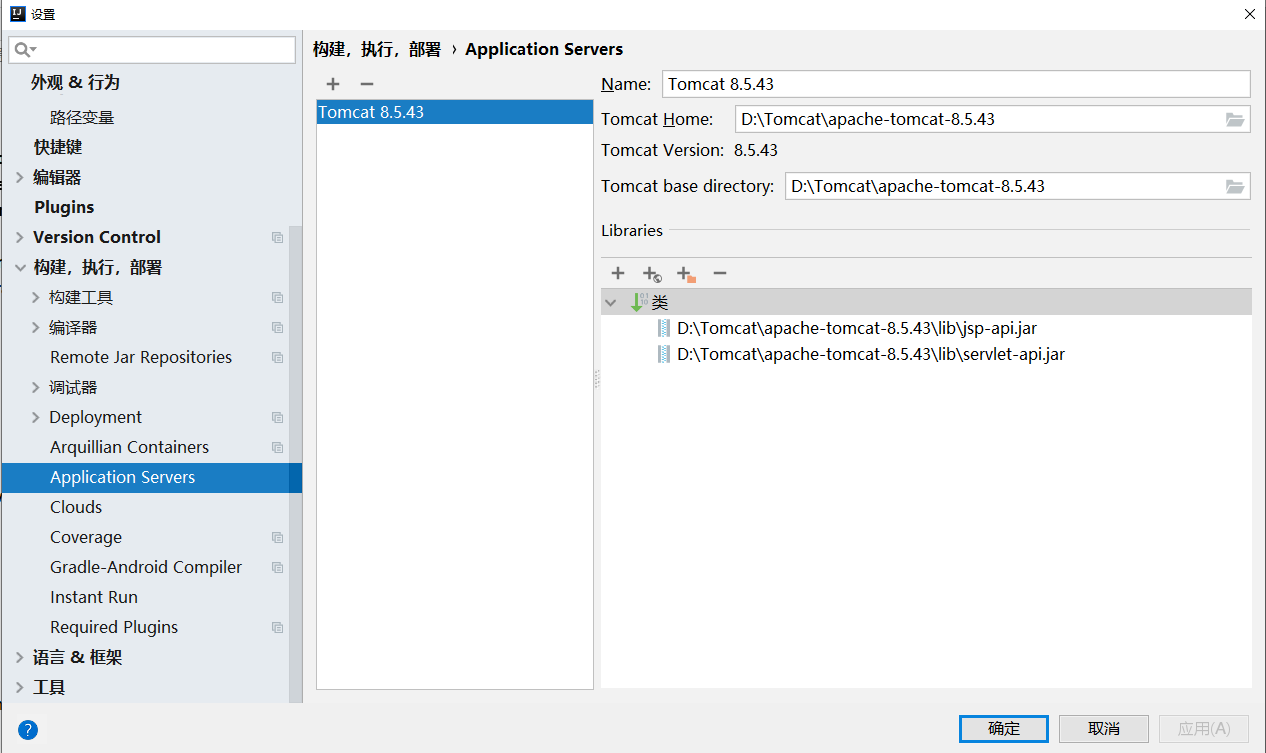Viewport: 1266px width, 753px height.
Task: Open Gradle-Android Compiler settings
Action: tap(146, 567)
